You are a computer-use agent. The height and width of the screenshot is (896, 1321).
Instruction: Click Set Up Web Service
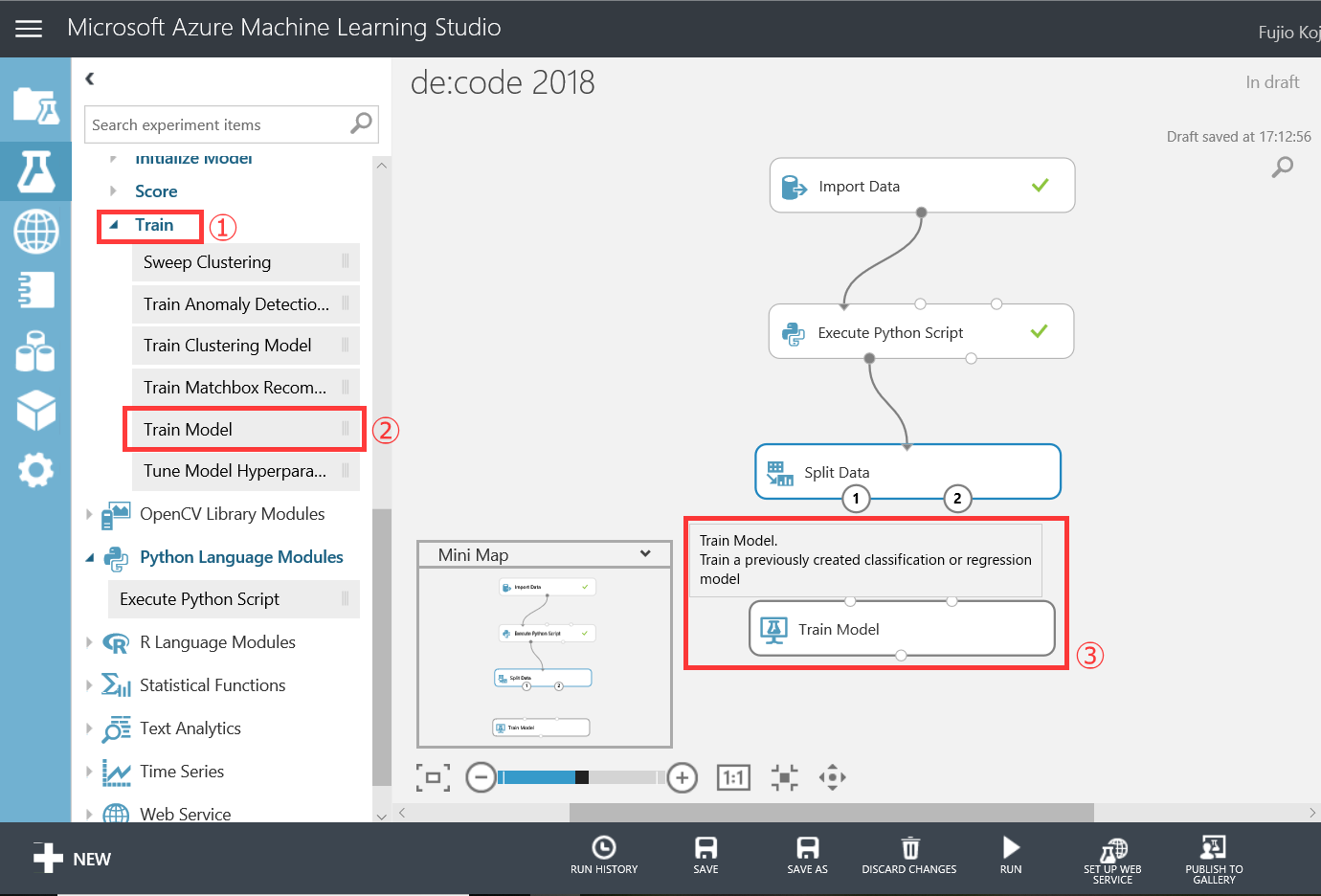pyautogui.click(x=1112, y=861)
